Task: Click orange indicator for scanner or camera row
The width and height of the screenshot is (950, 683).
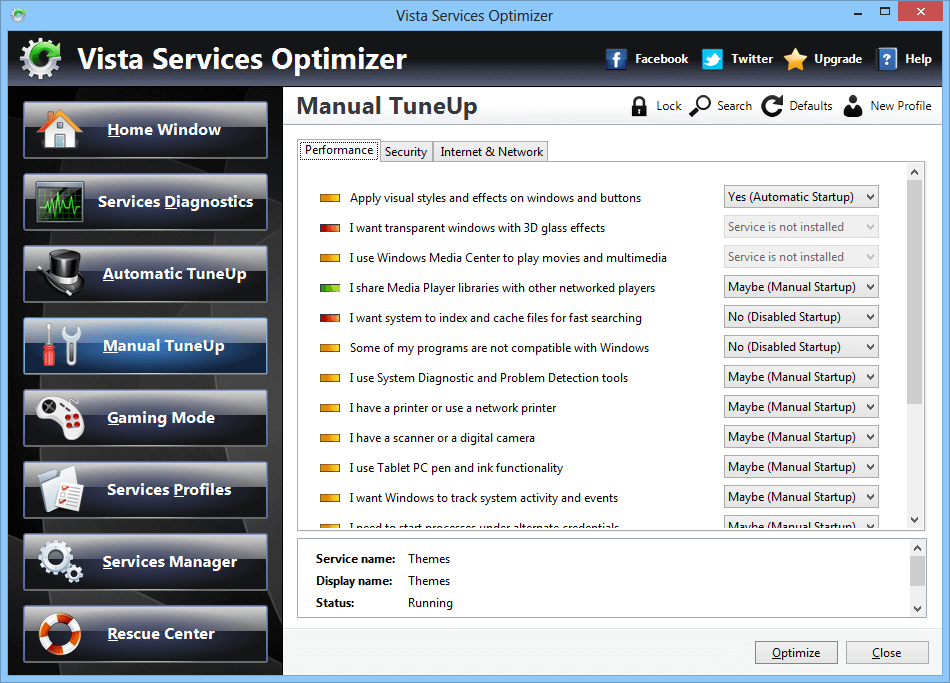Action: click(x=330, y=438)
